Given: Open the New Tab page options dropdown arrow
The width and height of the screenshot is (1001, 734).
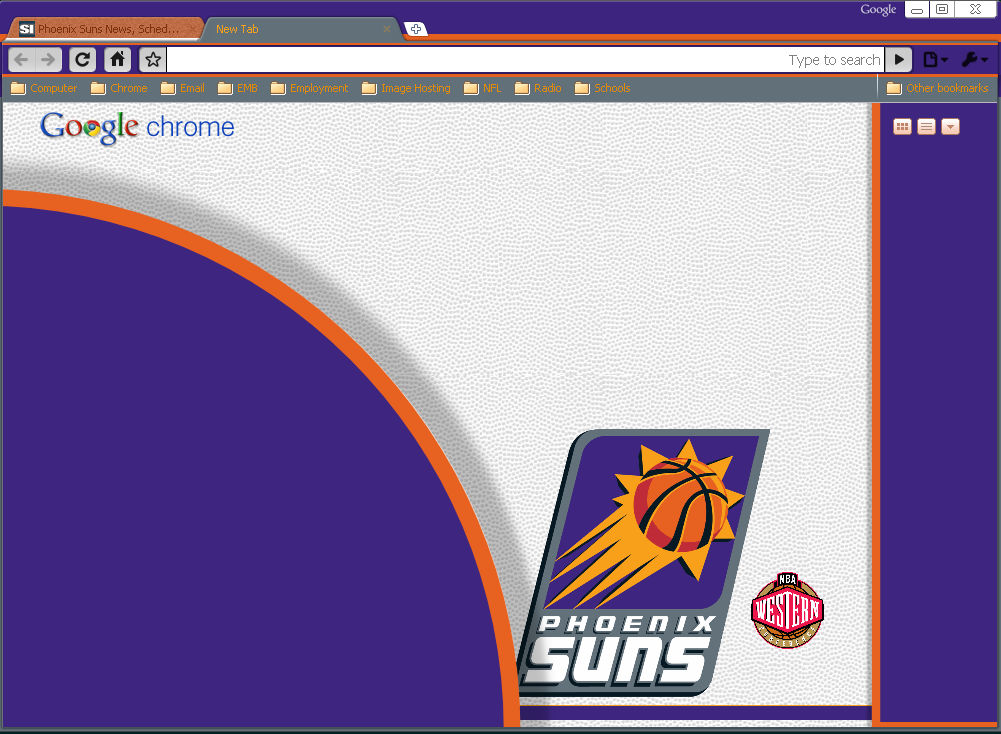Looking at the screenshot, I should pos(949,126).
